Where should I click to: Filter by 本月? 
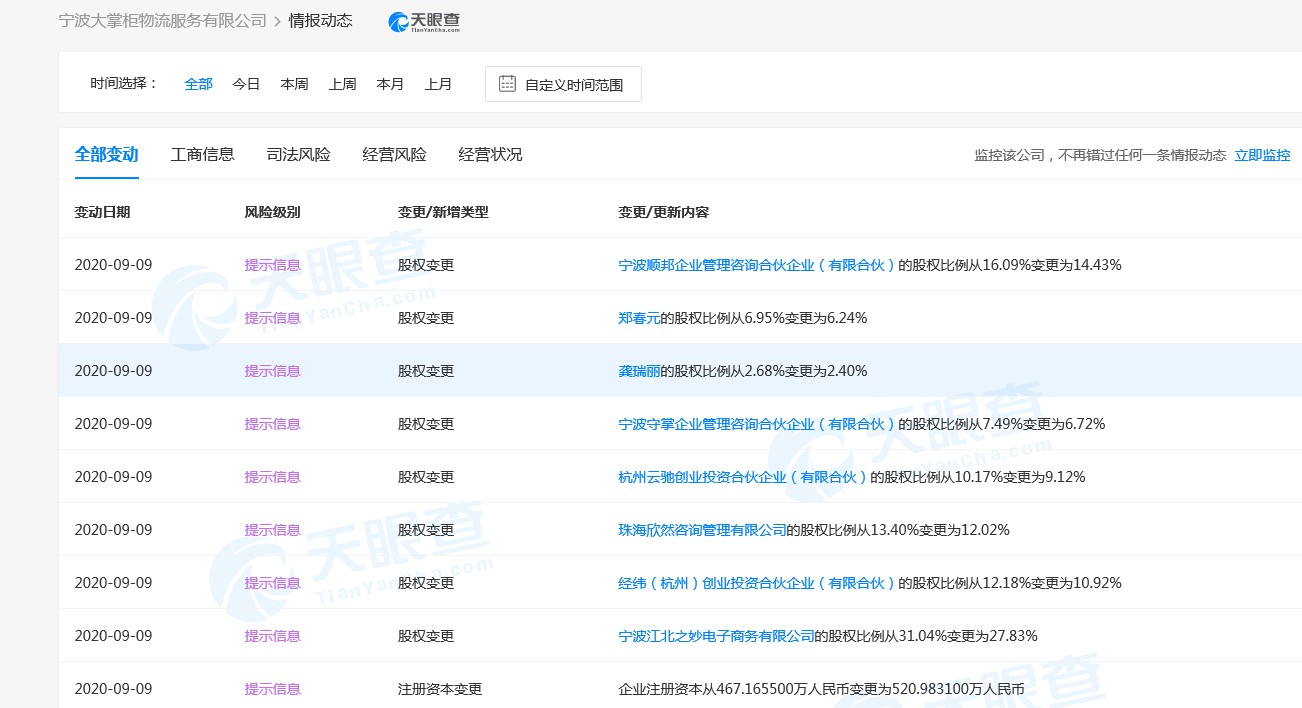tap(390, 84)
